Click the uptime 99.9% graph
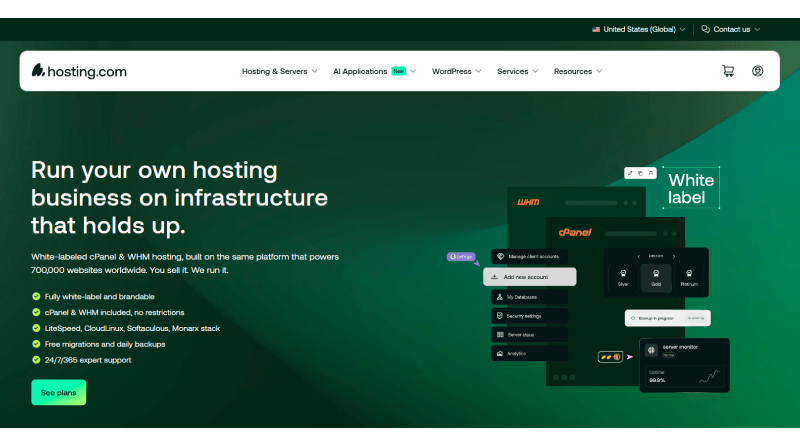This screenshot has width=800, height=445. click(x=709, y=377)
